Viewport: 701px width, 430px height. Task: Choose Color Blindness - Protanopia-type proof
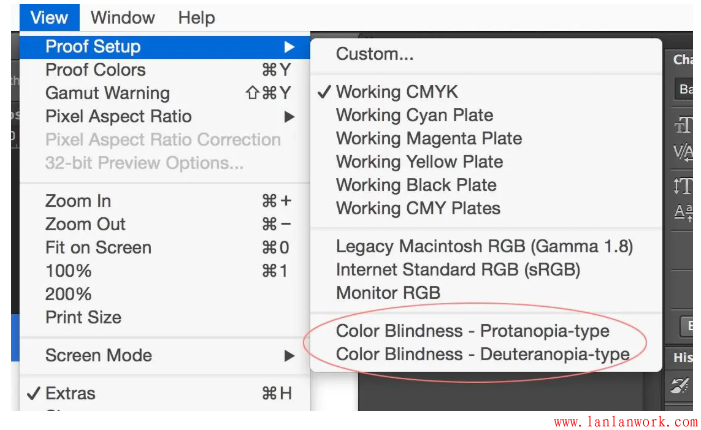[x=472, y=331]
